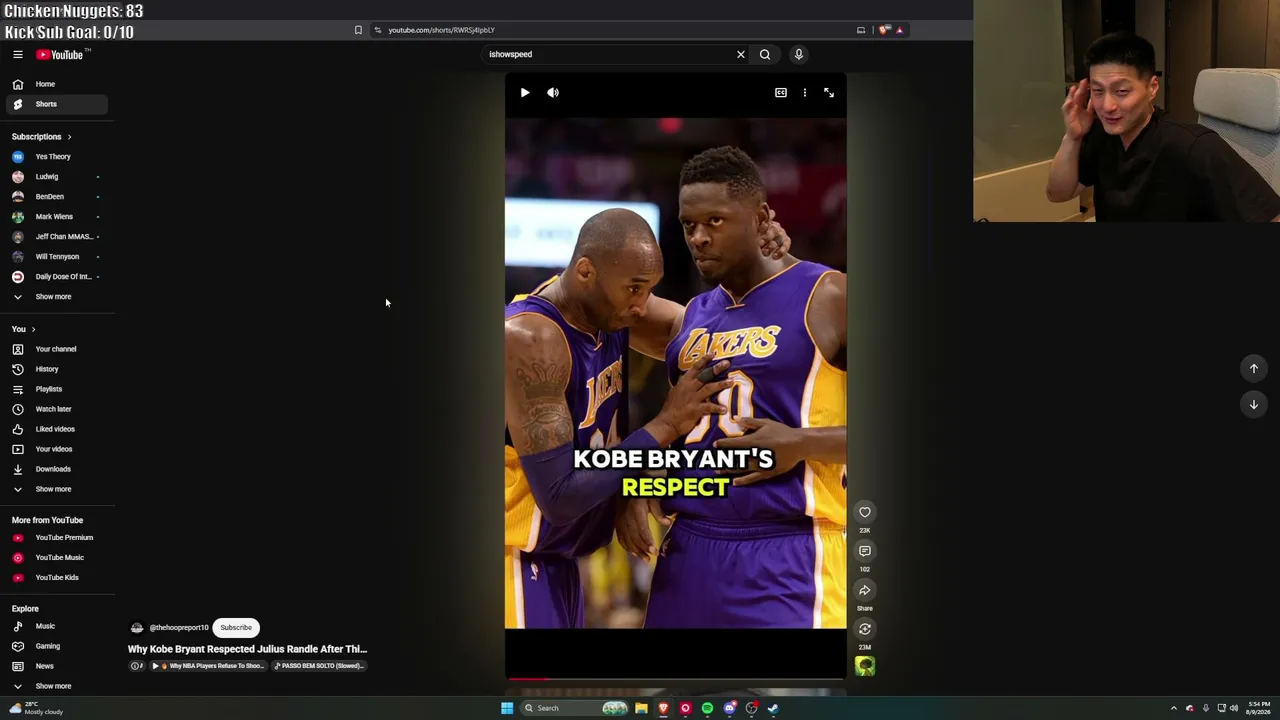Open the sound thumbnail below Remix

tap(865, 667)
